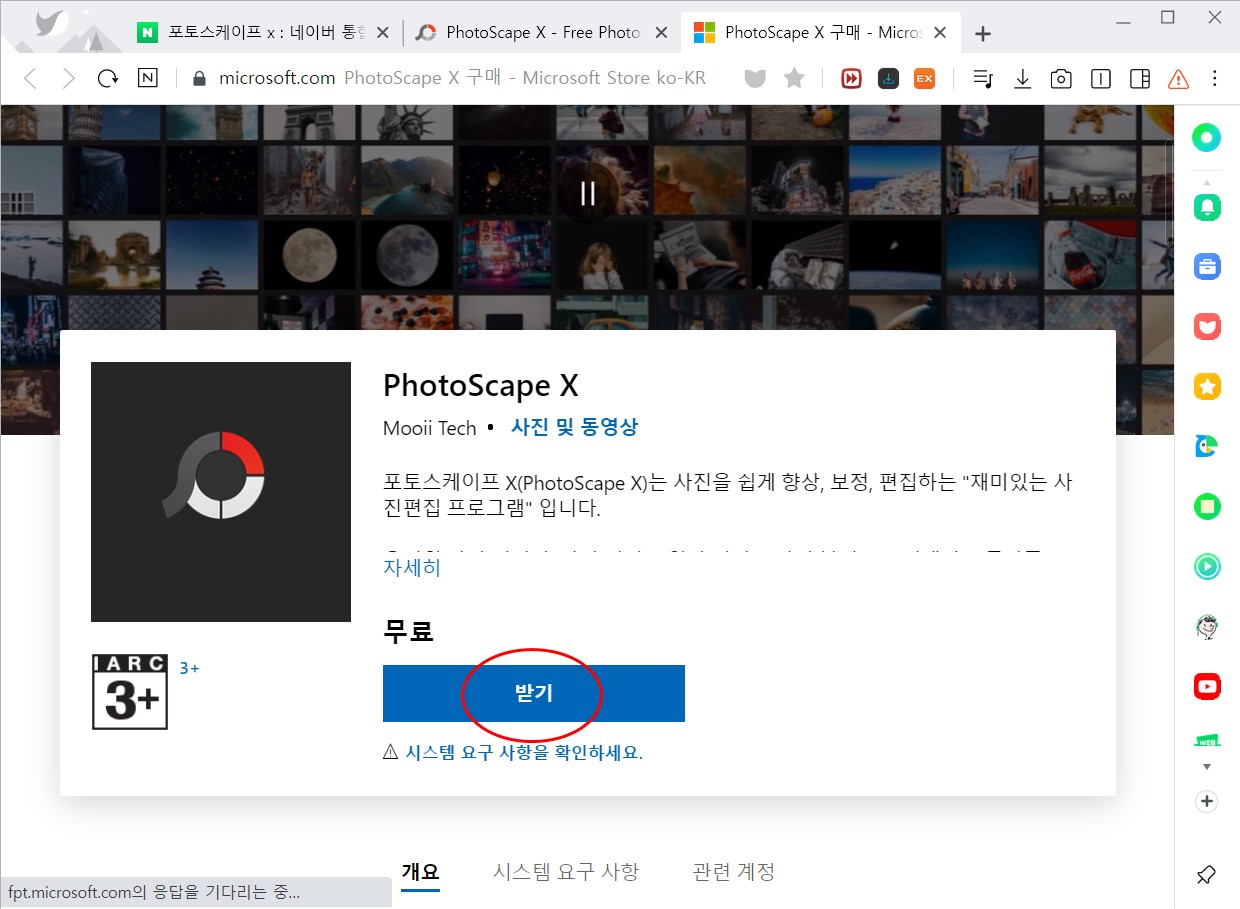Click the camera screen capture icon
1240x909 pixels.
(1061, 78)
